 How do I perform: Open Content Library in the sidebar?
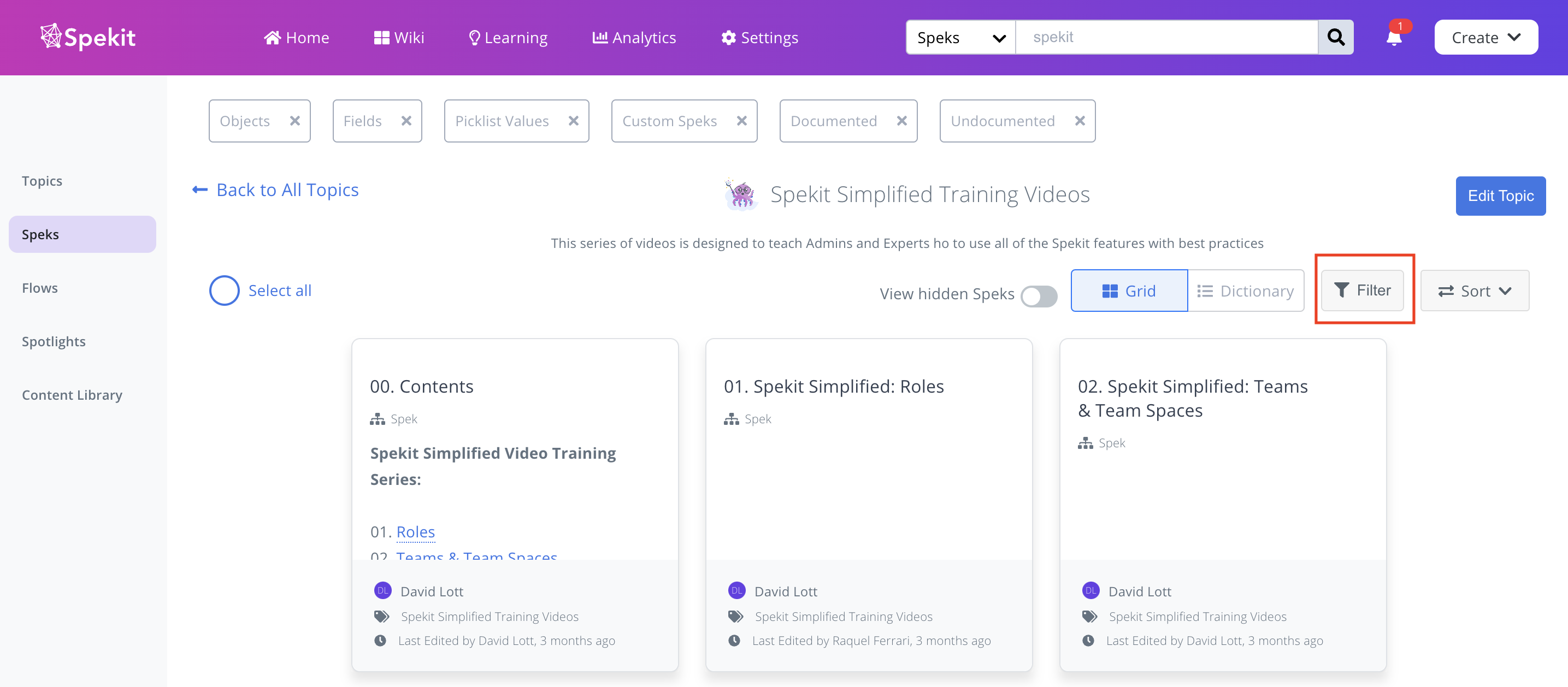click(x=72, y=395)
